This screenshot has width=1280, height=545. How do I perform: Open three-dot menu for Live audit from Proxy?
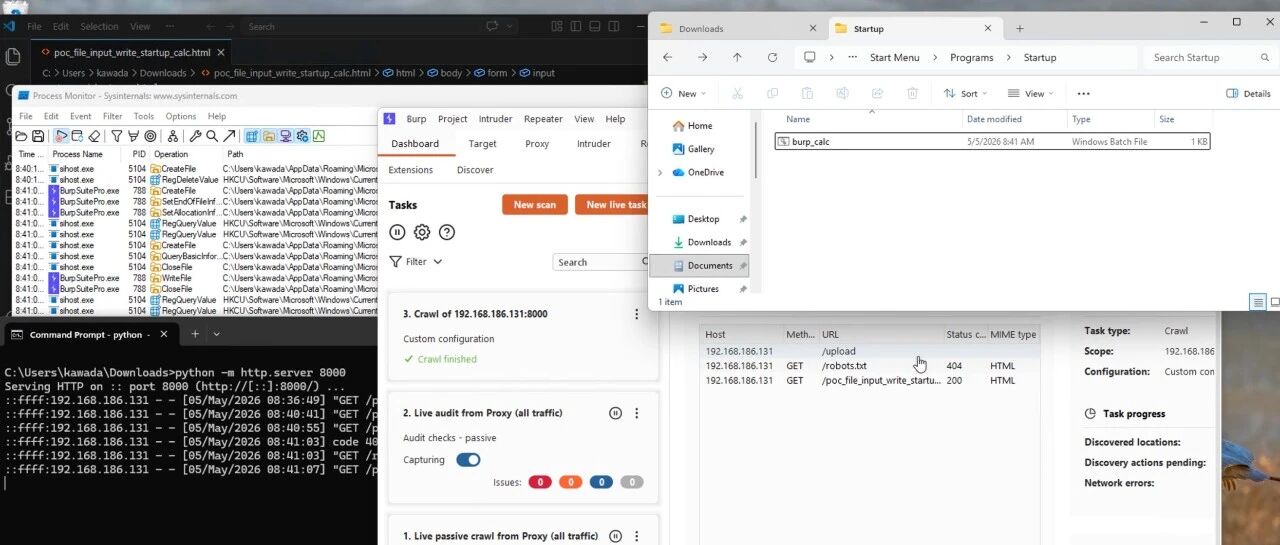pyautogui.click(x=636, y=413)
